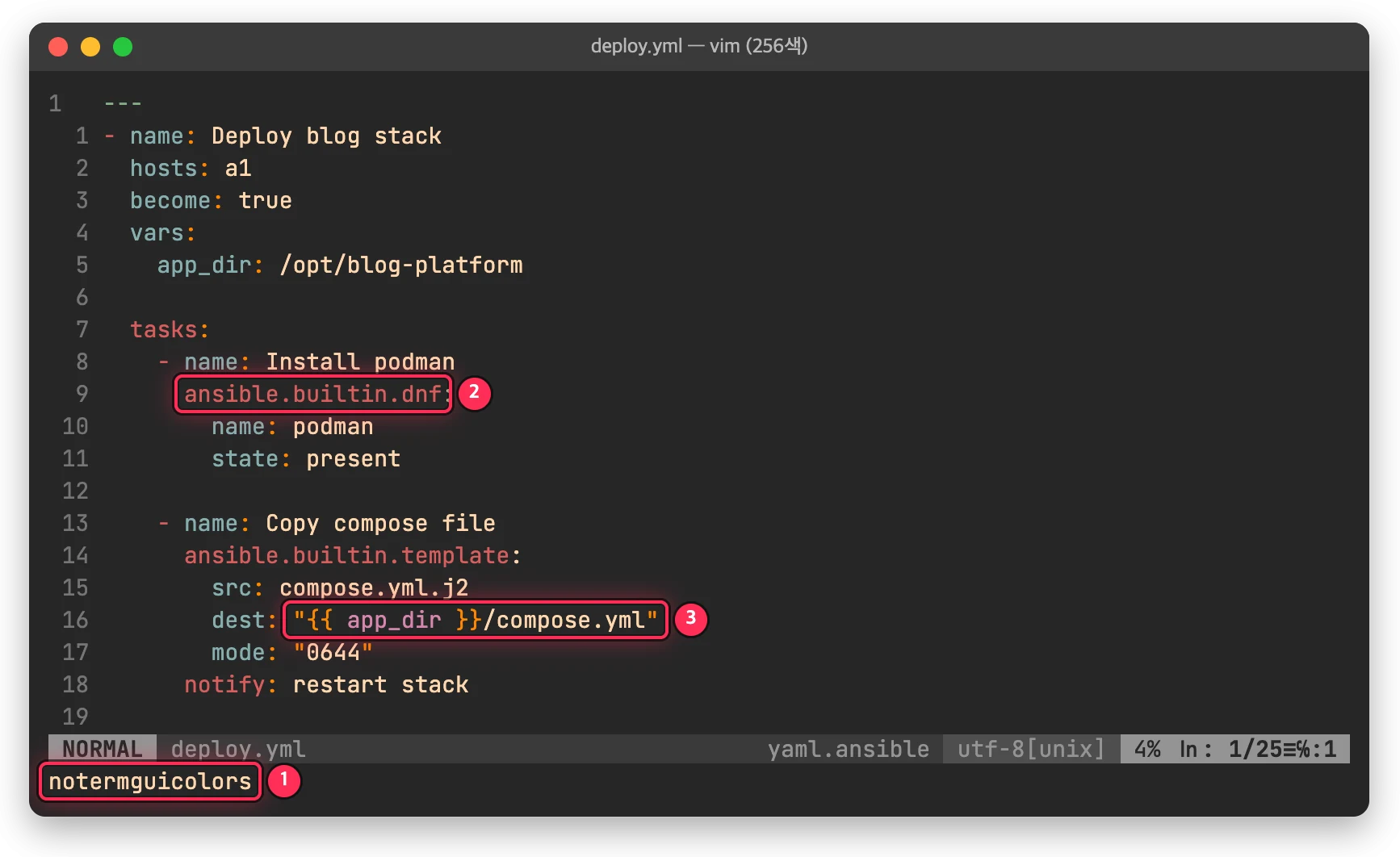The width and height of the screenshot is (1400, 857).
Task: Click the 'utf-8[unix]' encoding indicator
Action: point(1031,749)
